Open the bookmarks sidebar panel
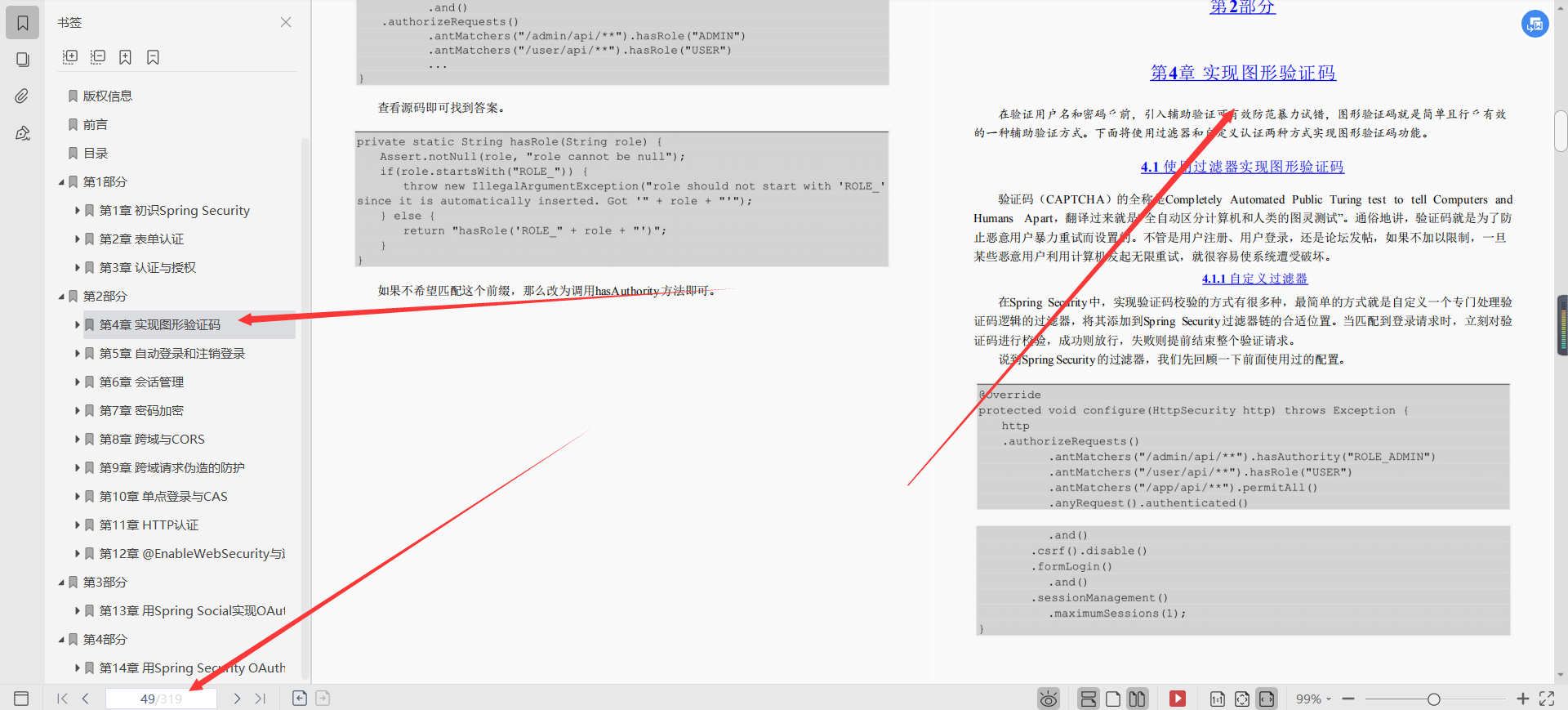 point(23,23)
